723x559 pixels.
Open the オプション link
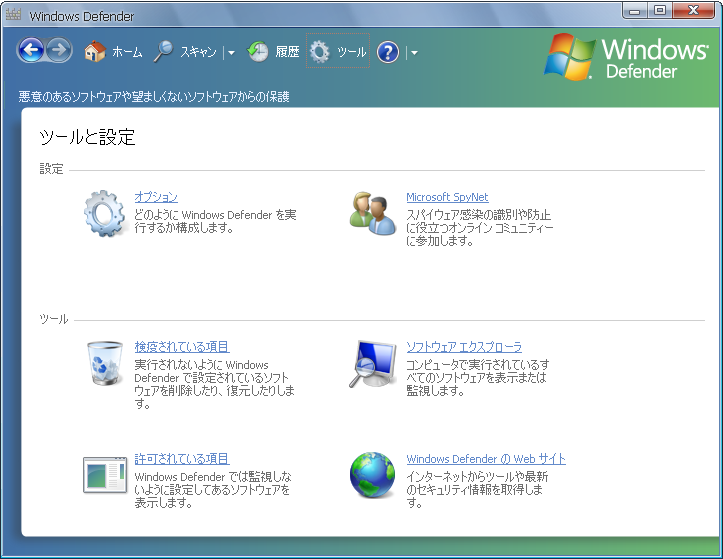(156, 197)
